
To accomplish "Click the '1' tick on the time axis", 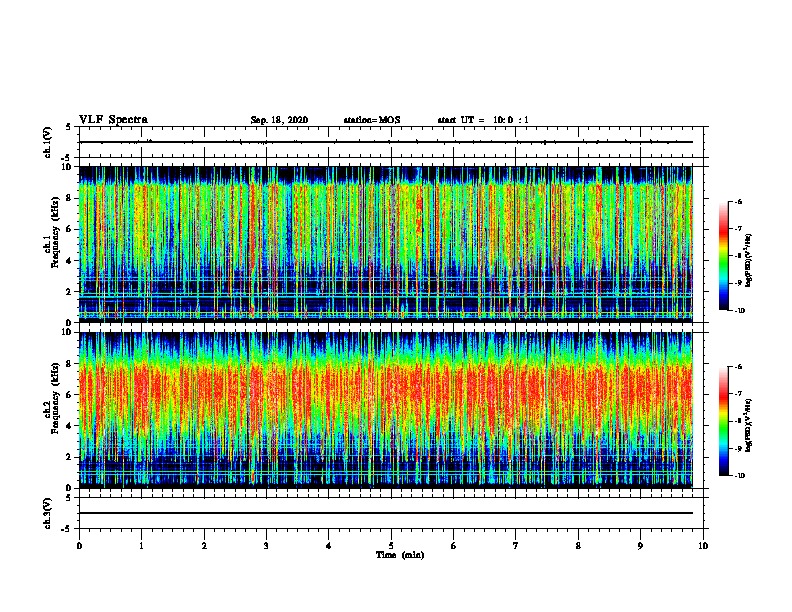I will click(x=141, y=546).
